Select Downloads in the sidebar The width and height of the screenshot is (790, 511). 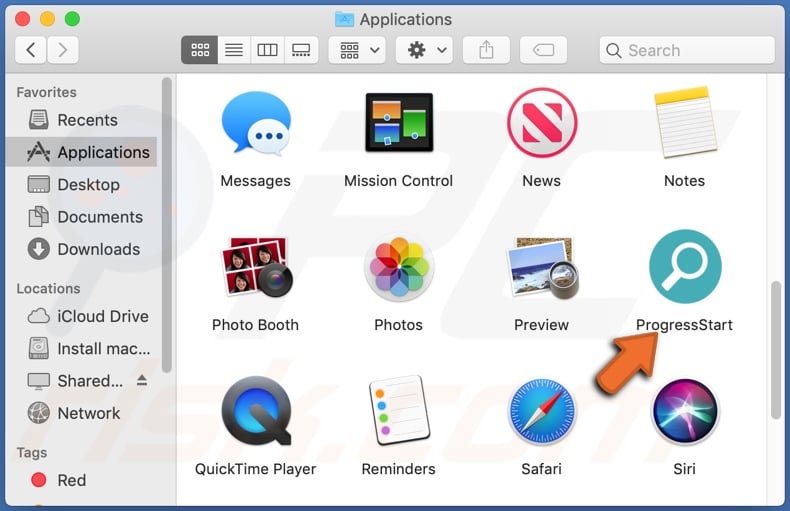[82, 249]
